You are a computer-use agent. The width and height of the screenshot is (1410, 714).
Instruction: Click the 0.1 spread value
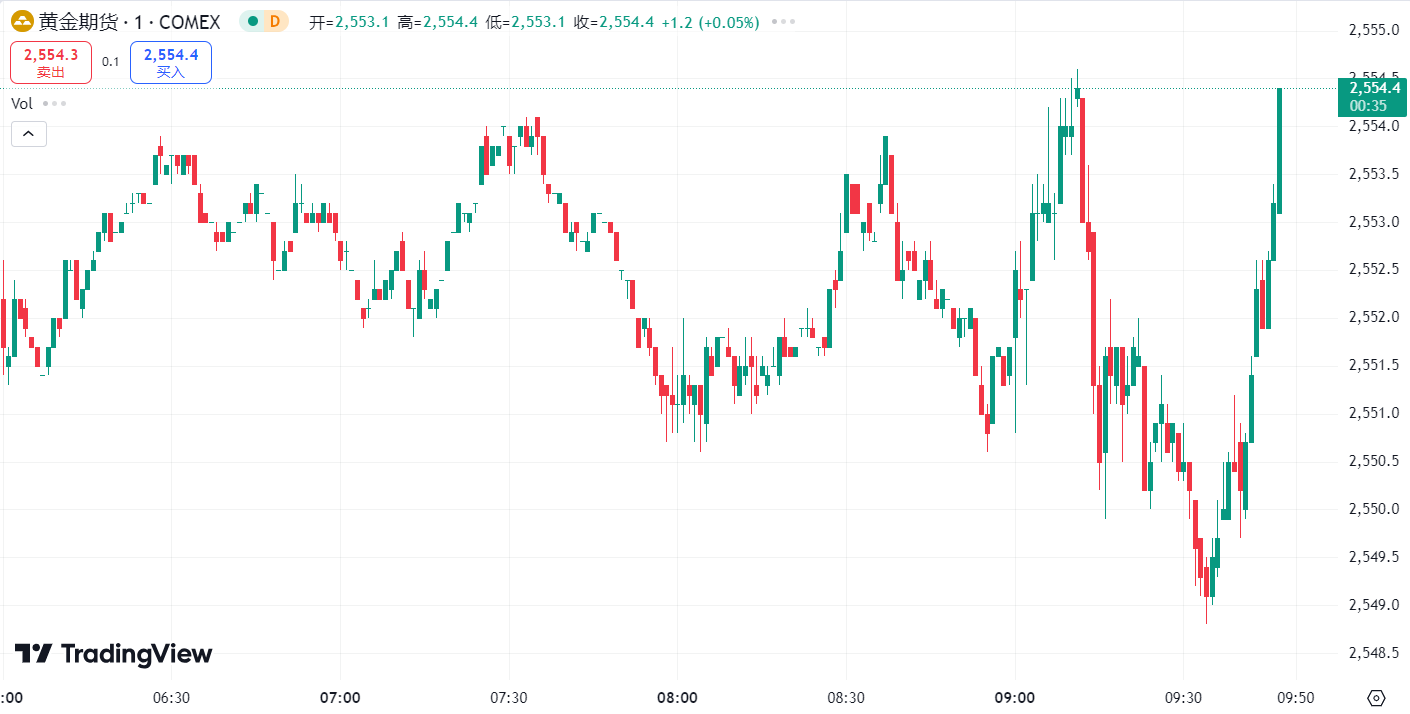(110, 62)
